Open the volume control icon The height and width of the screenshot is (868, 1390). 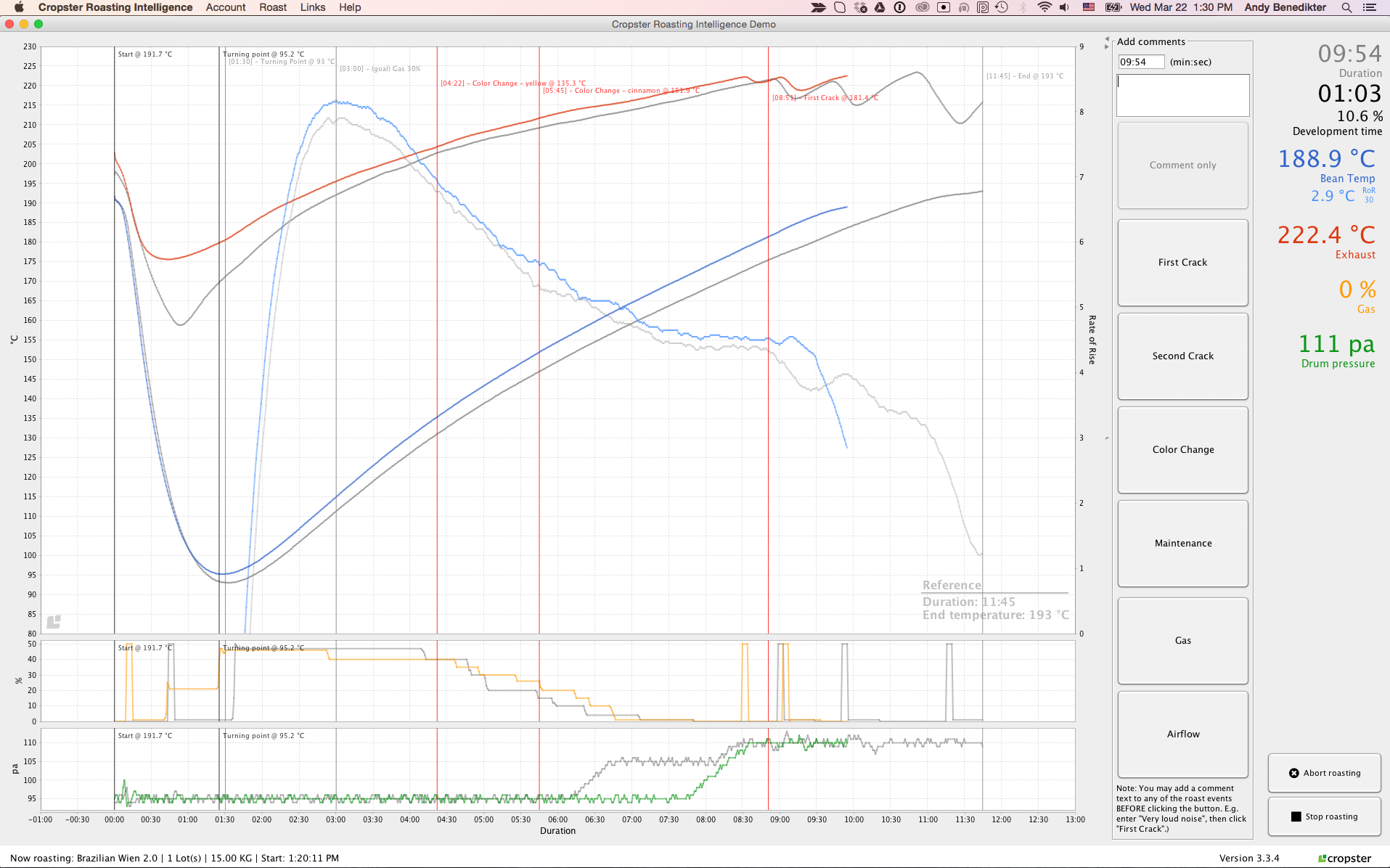click(1064, 7)
